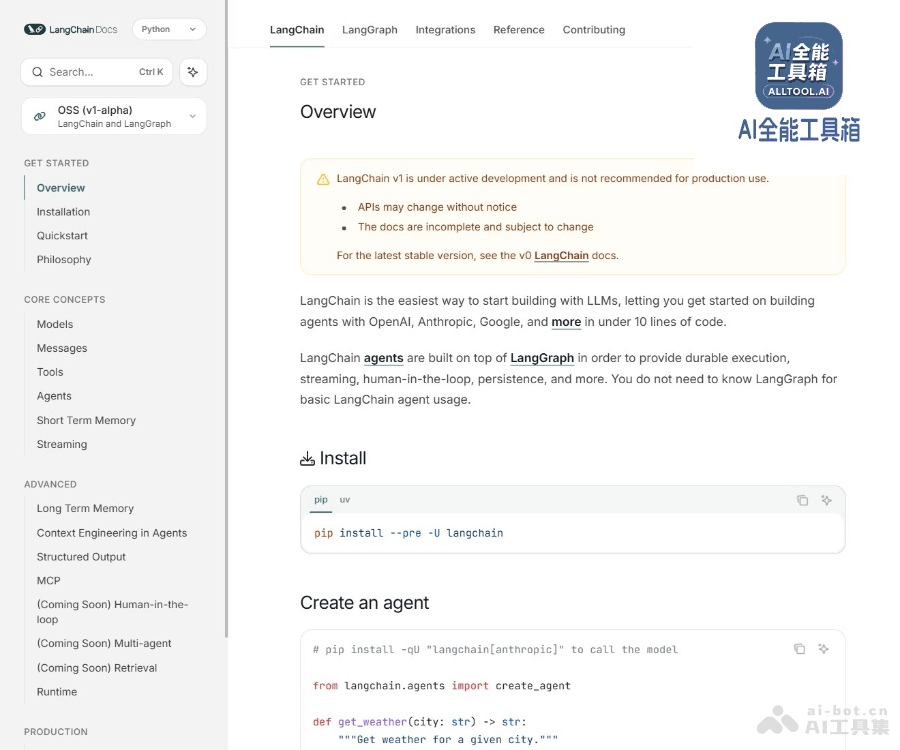Open the Runtime page
This screenshot has height=750, width=900.
click(x=57, y=692)
